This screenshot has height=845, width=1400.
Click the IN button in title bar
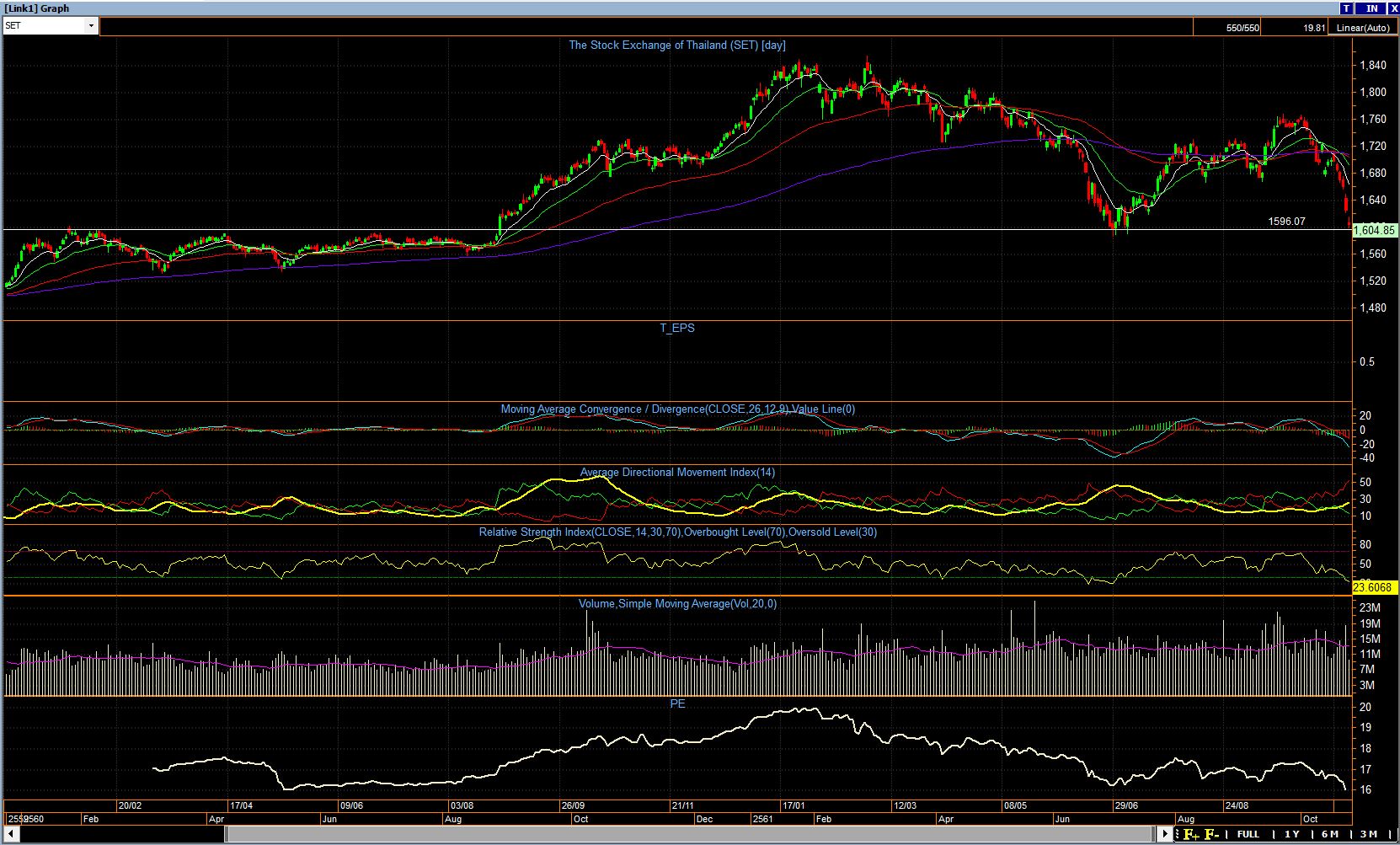tap(1371, 8)
